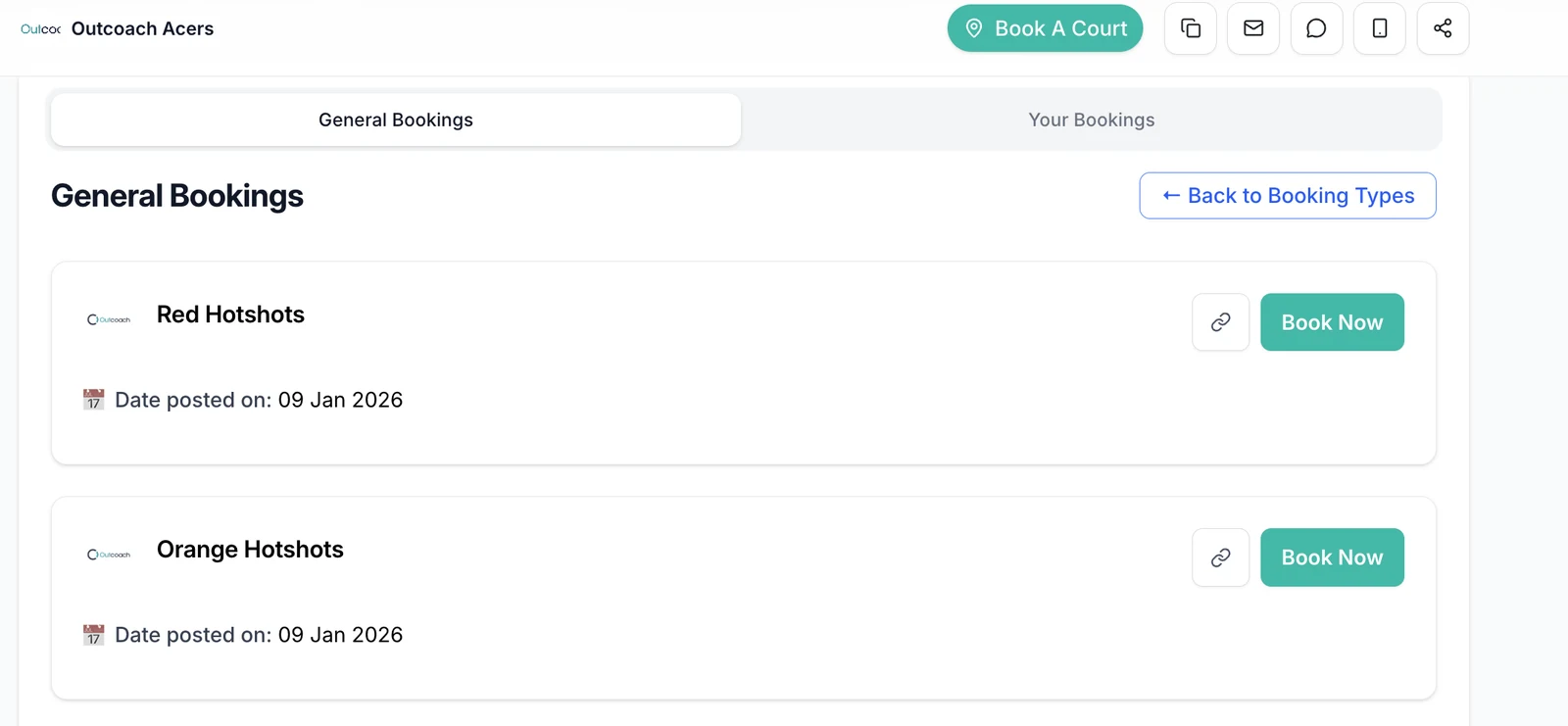Switch to the General Bookings tab
Image resolution: width=1568 pixels, height=726 pixels.
396,120
